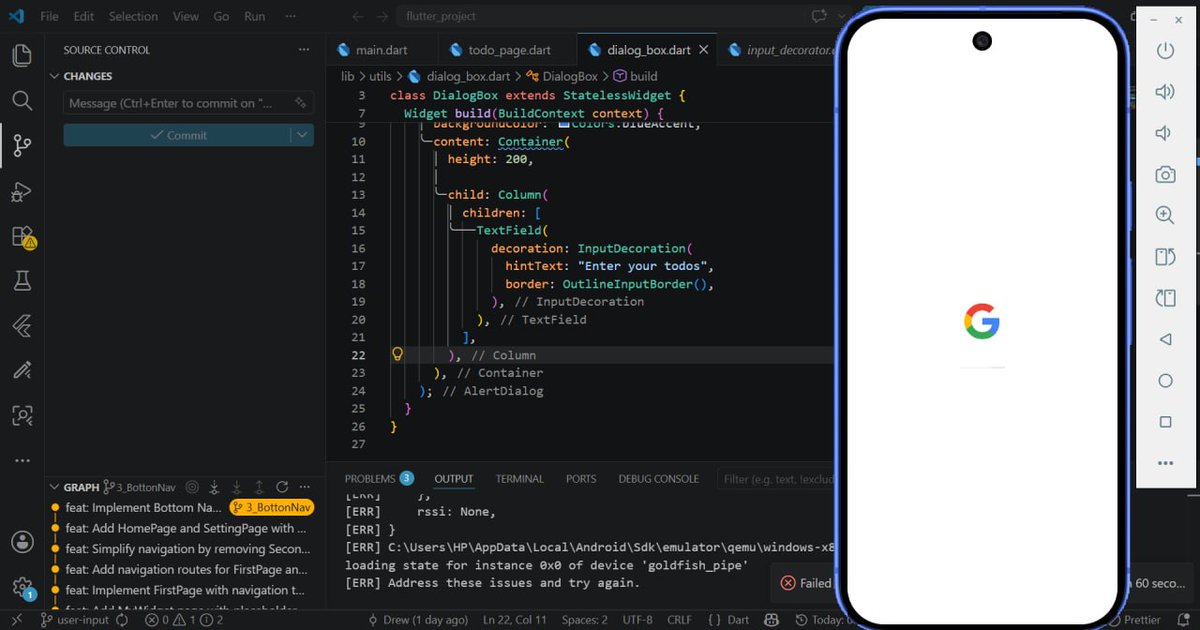The height and width of the screenshot is (630, 1200).
Task: Switch to main.dart editor tab
Action: point(381,50)
